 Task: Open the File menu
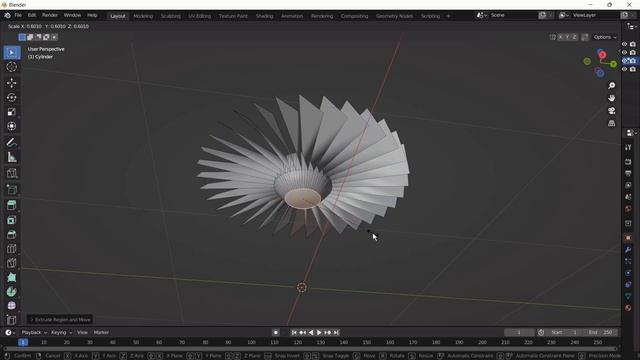18,15
